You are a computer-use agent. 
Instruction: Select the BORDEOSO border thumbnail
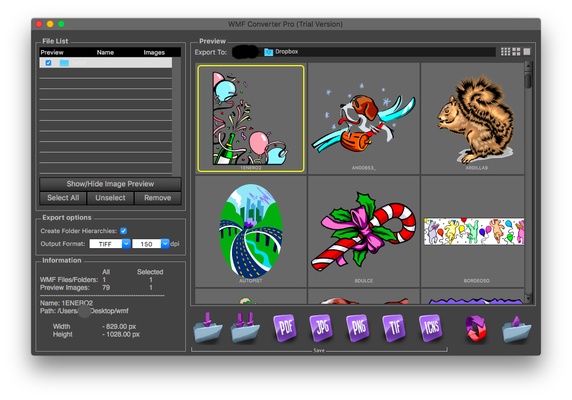click(x=473, y=231)
